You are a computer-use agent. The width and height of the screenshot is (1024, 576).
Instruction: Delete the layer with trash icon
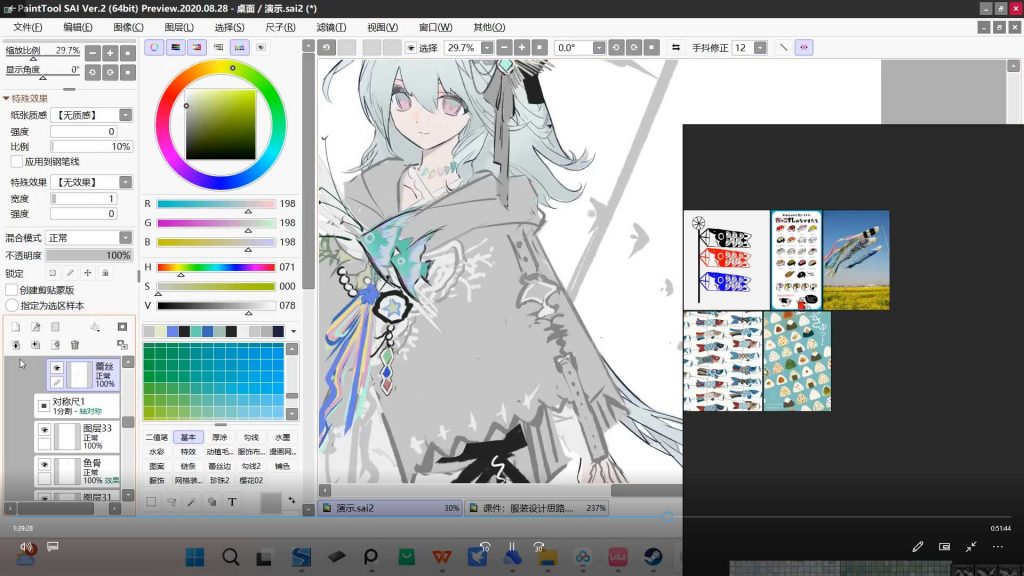pyautogui.click(x=74, y=345)
